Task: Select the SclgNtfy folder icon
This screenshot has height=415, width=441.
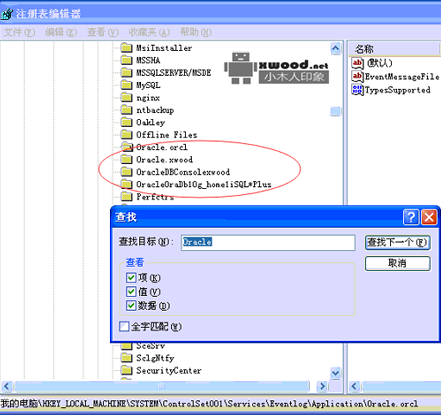Action: 126,358
